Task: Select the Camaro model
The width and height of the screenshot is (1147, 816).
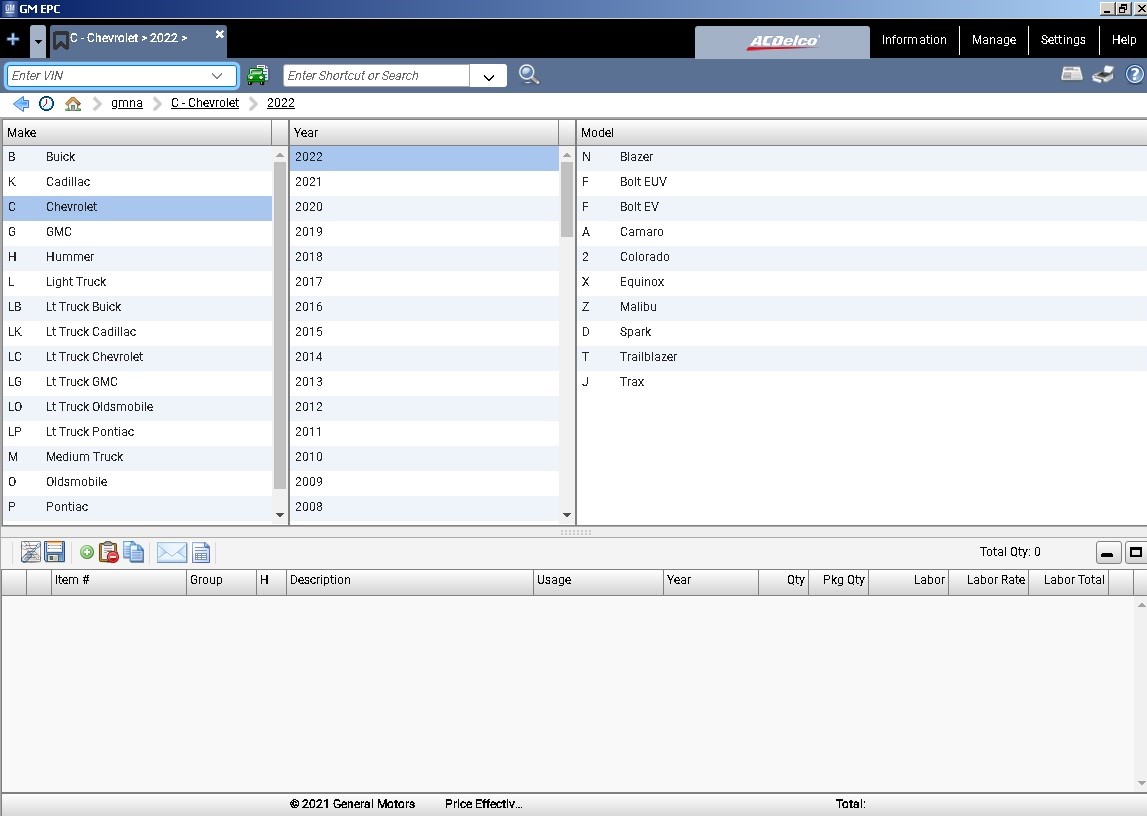Action: point(862,232)
